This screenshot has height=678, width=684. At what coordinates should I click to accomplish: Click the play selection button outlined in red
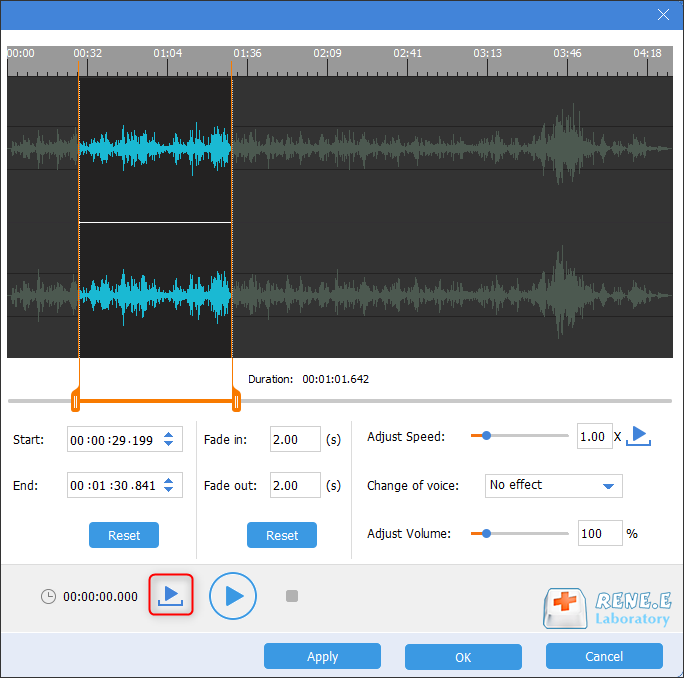click(171, 595)
